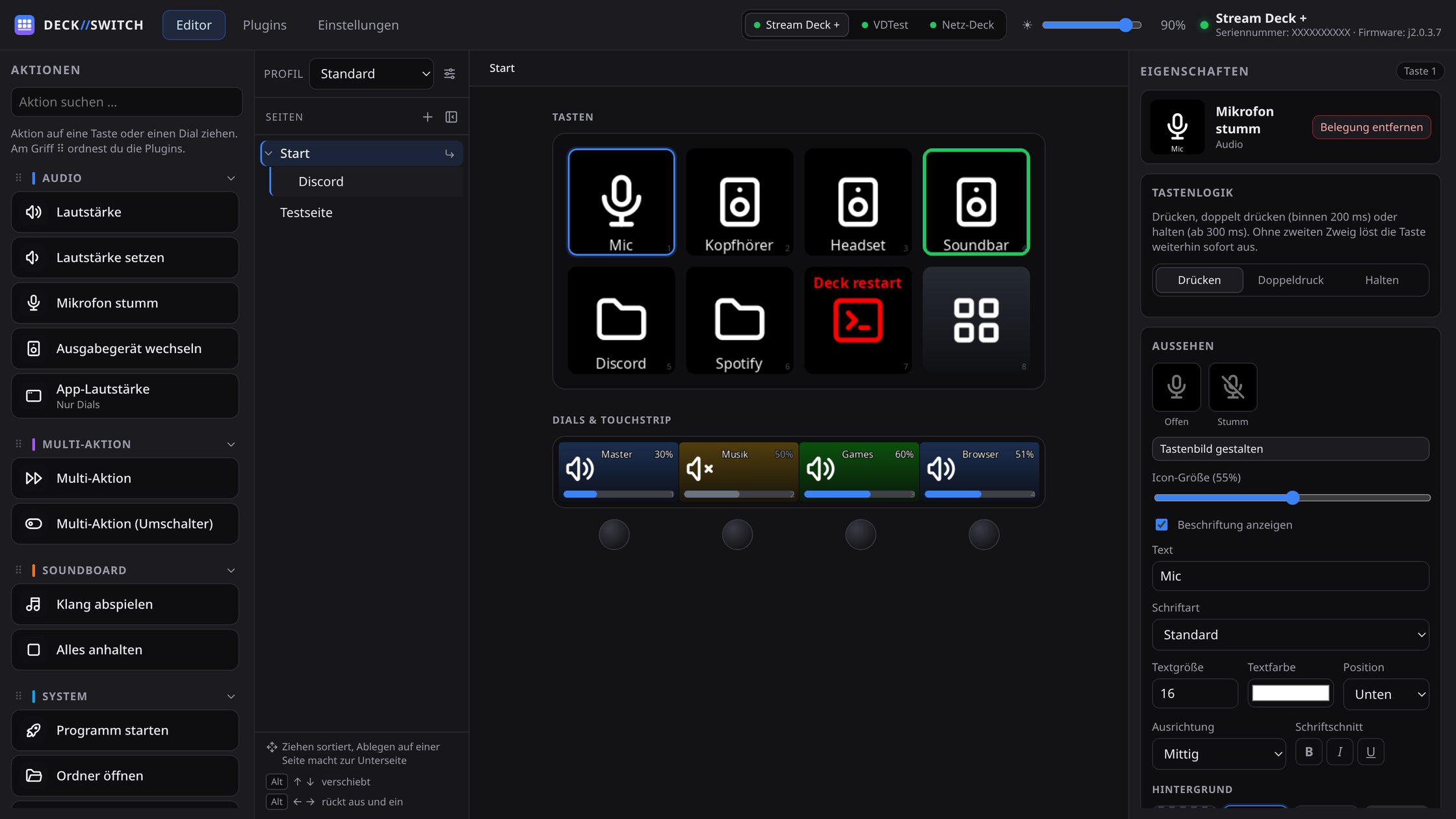Image resolution: width=1456 pixels, height=819 pixels.
Task: Pick the Ordner öffnen action
Action: click(125, 776)
